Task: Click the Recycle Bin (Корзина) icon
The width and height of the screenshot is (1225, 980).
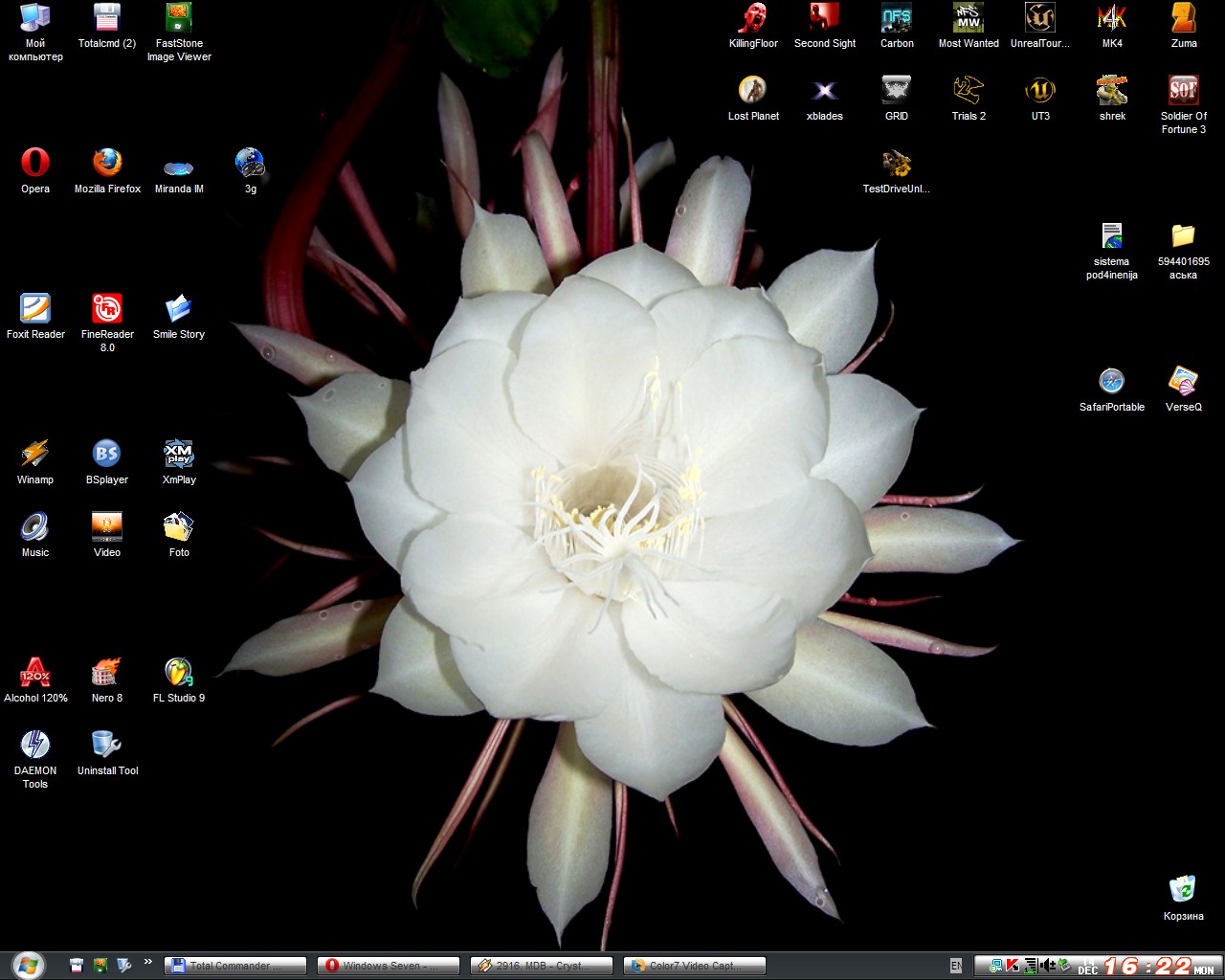Action: [x=1183, y=891]
